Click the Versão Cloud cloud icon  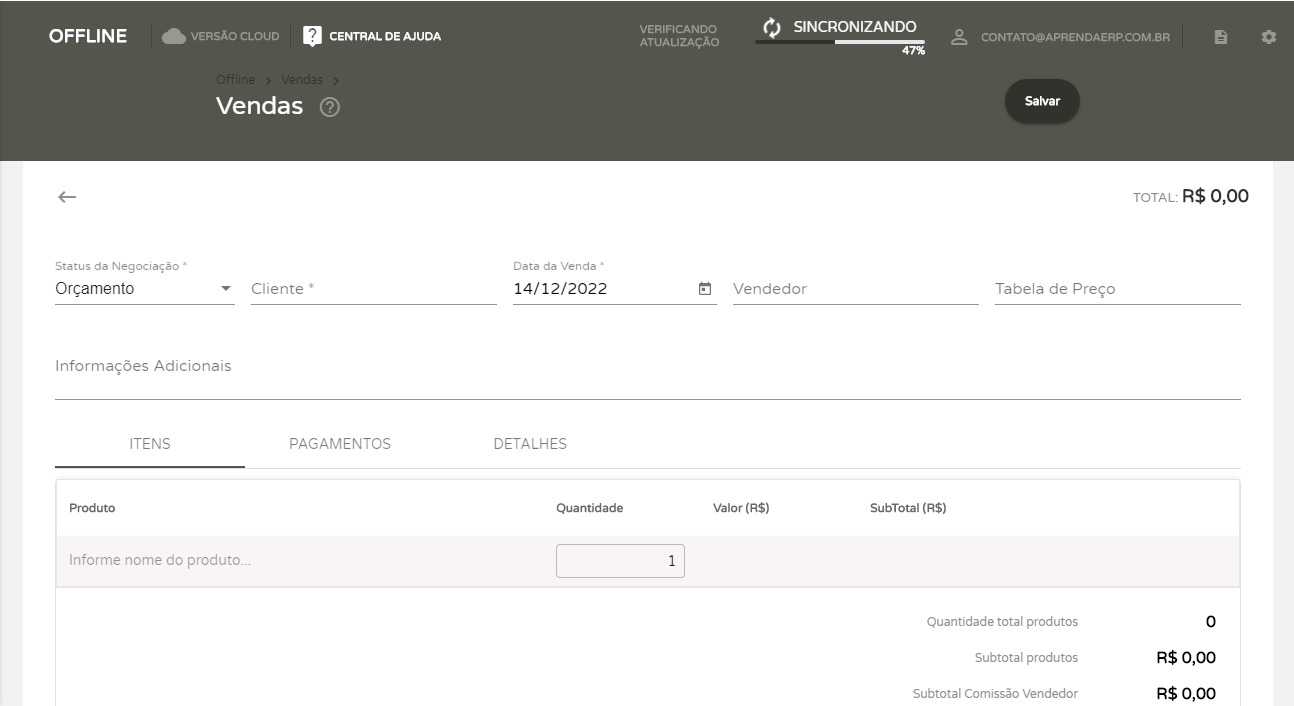point(174,37)
